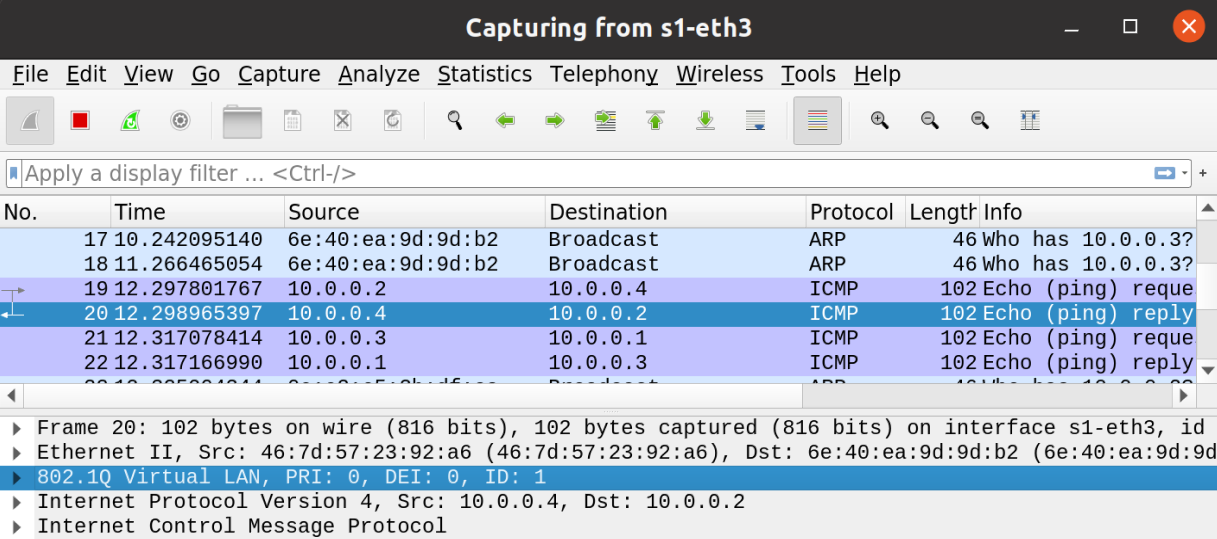Open find packet with magnifier icon
The height and width of the screenshot is (539, 1217).
pos(455,121)
